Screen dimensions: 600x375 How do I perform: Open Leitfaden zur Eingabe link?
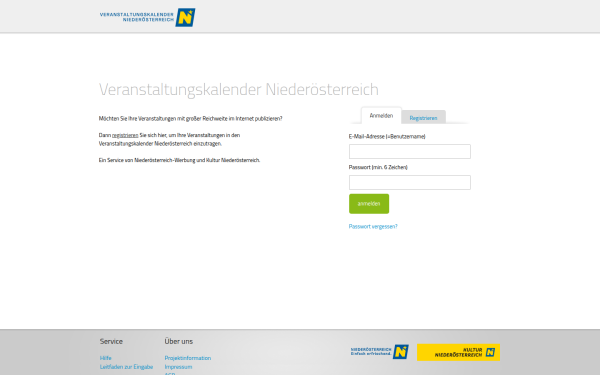click(x=126, y=367)
